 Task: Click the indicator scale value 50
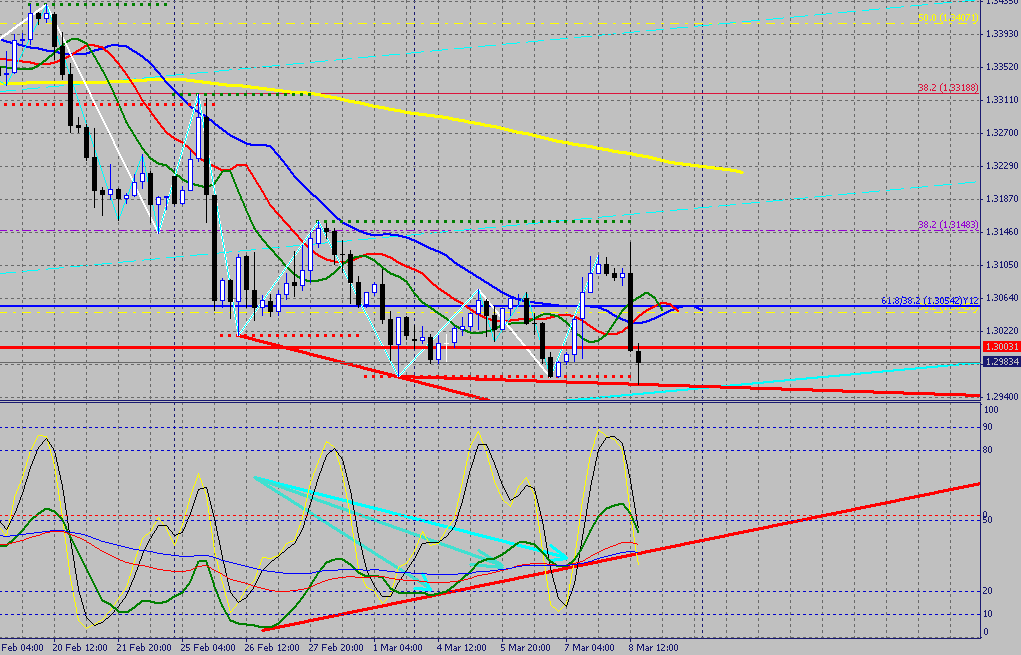coord(988,520)
